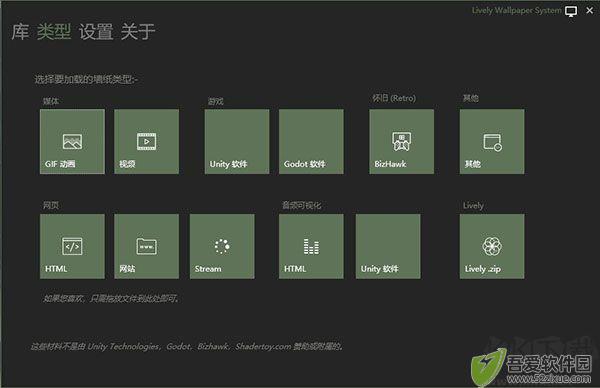Image resolution: width=600 pixels, height=388 pixels.
Task: Open the 关于 about tab
Action: (138, 32)
